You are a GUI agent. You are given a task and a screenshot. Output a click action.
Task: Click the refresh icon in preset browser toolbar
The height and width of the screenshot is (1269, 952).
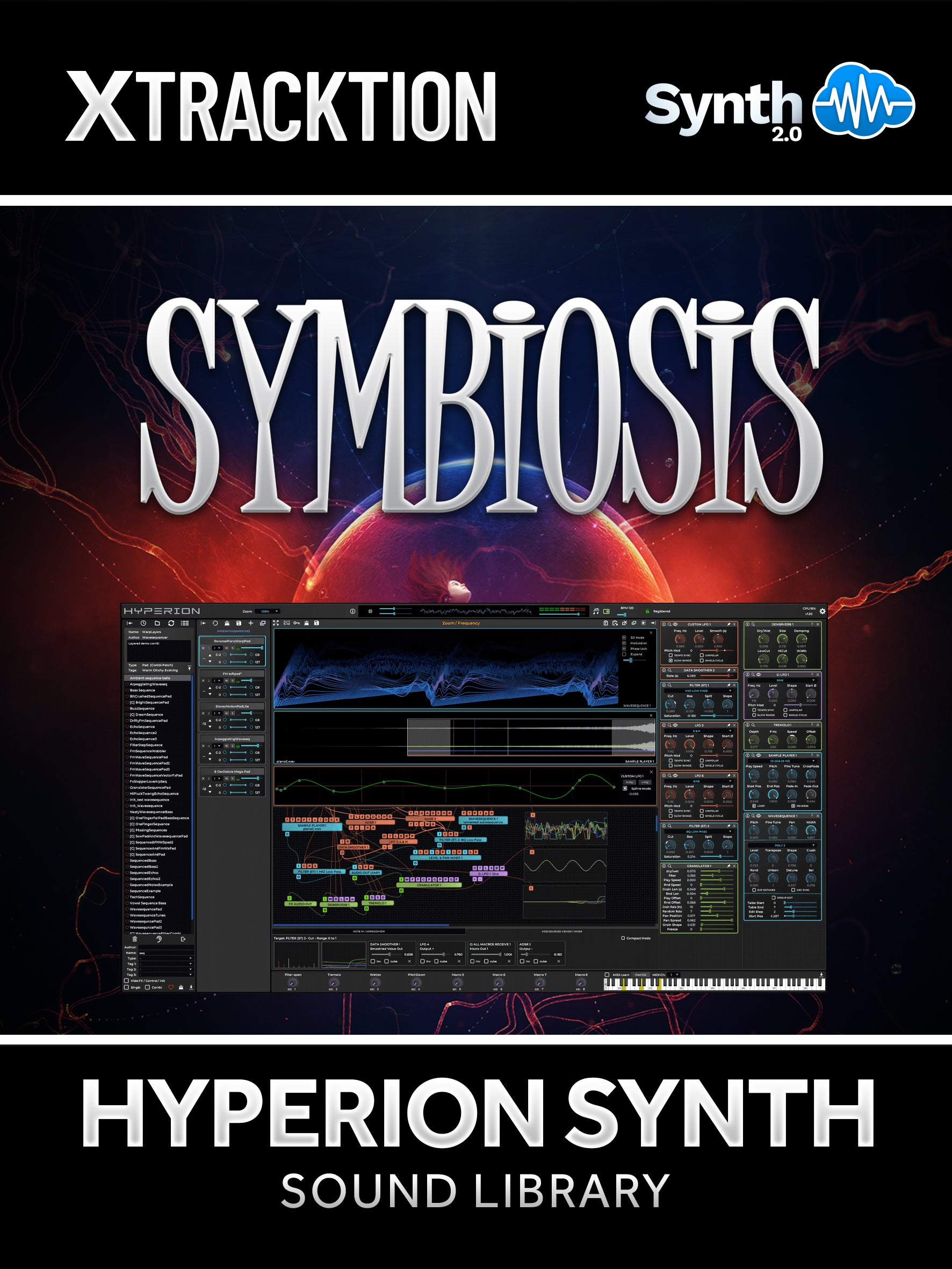pyautogui.click(x=171, y=623)
